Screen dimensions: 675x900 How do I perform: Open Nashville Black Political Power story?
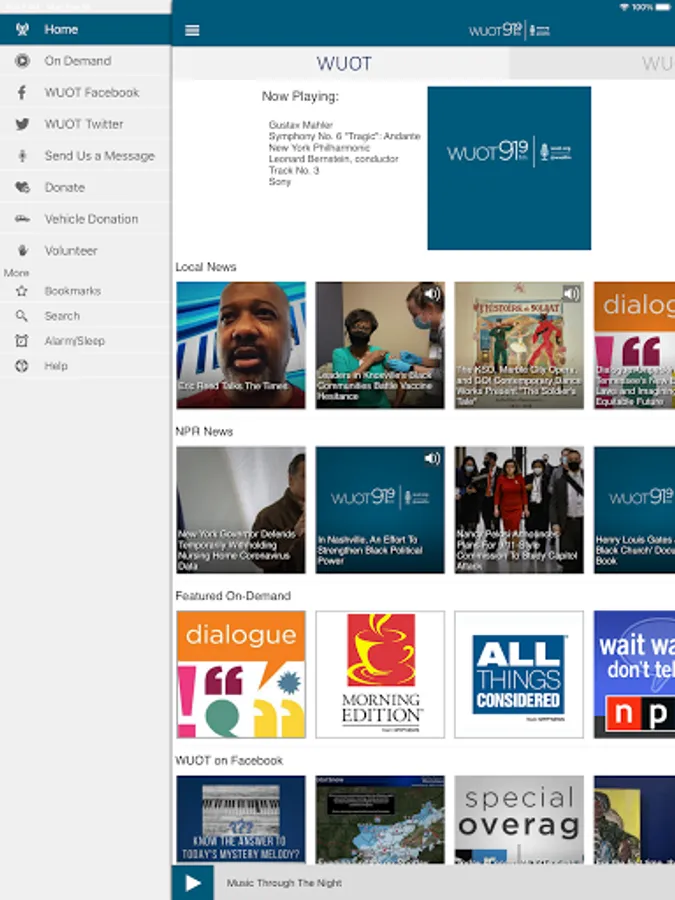(x=380, y=510)
